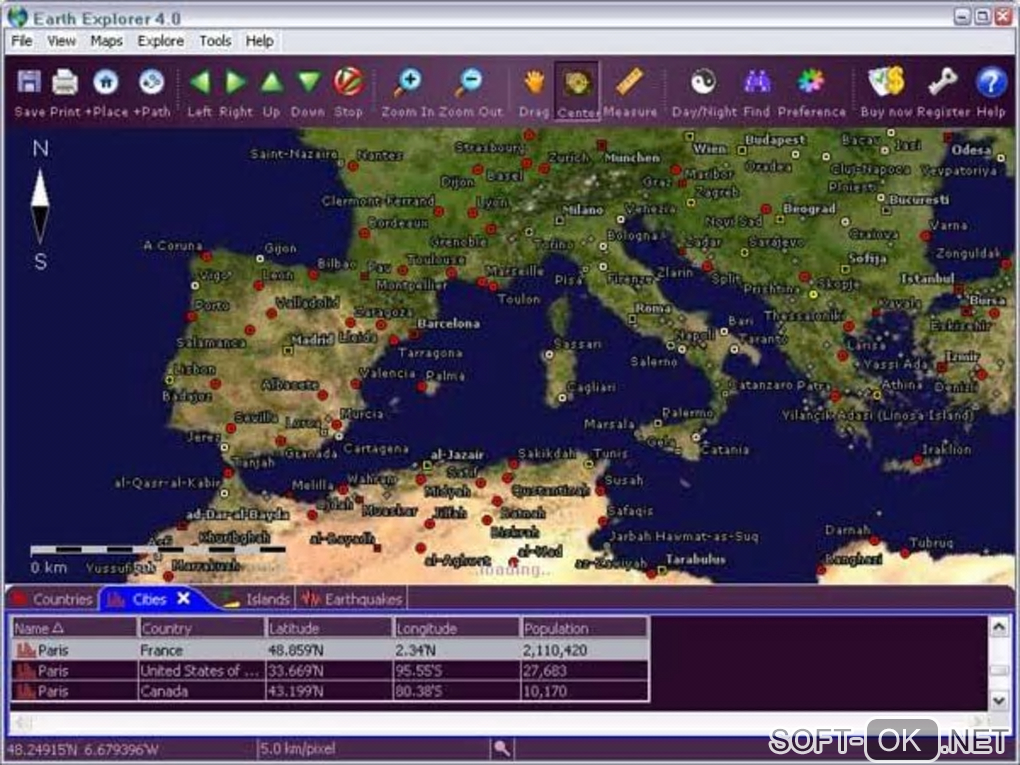Sort table by Country column
1020x765 pixels.
click(201, 628)
